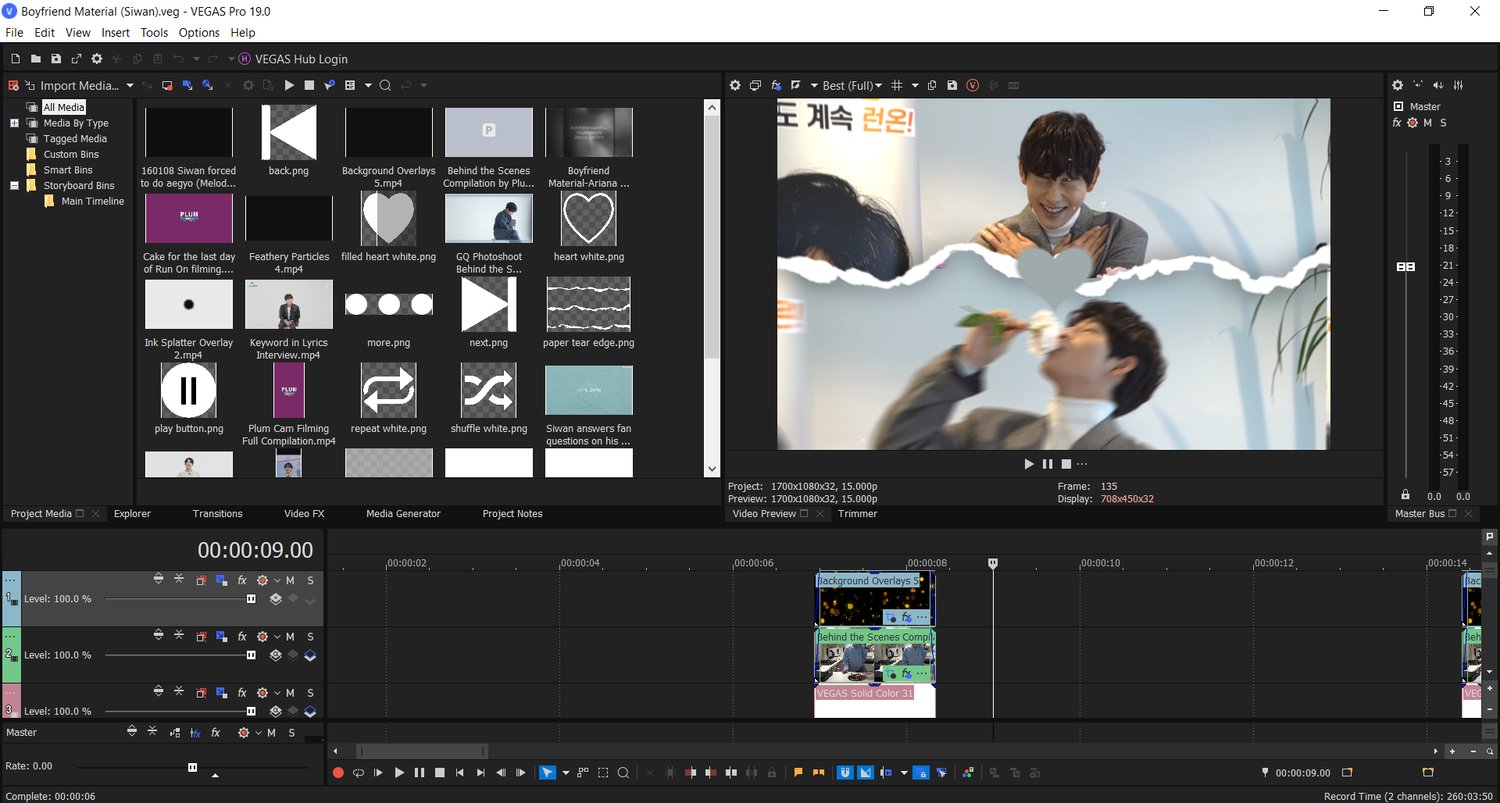Open video preview properties gear
Screen dimensions: 1500x803
click(735, 85)
